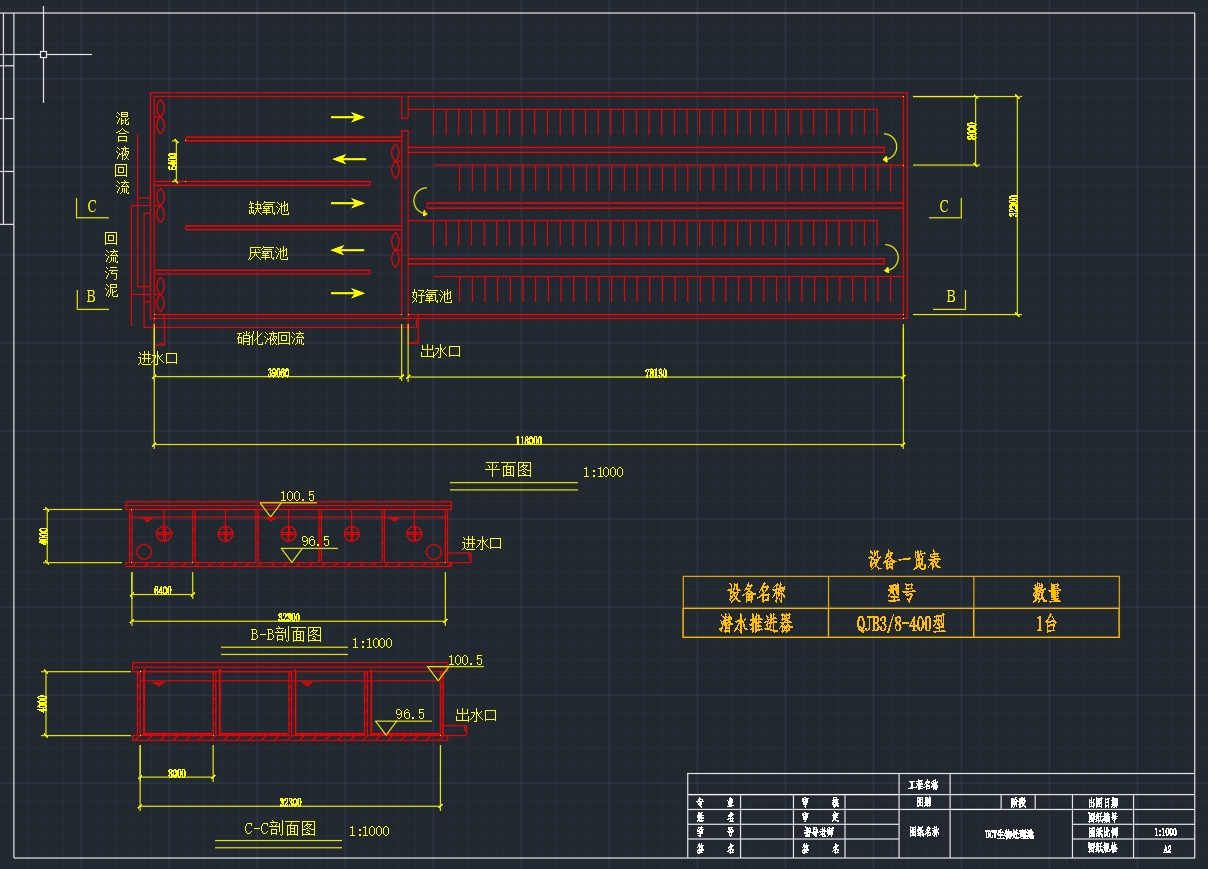Select the '好氧池' label in plan
The width and height of the screenshot is (1208, 869).
[x=432, y=296]
